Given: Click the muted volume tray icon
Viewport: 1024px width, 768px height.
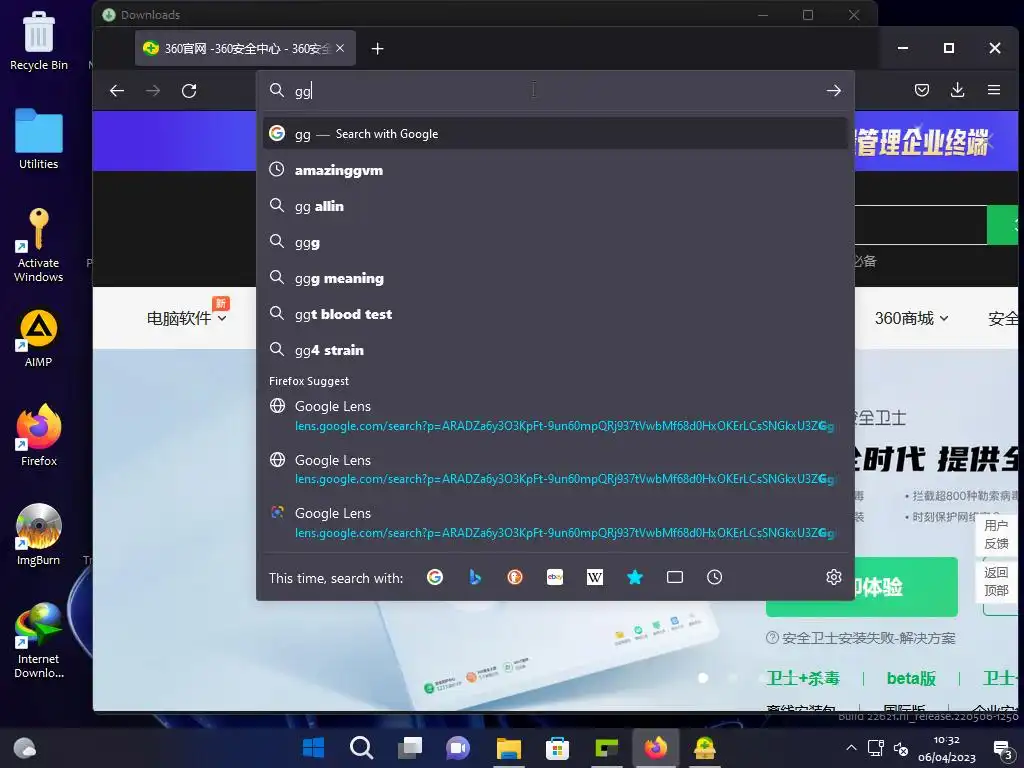Looking at the screenshot, I should pyautogui.click(x=901, y=748).
